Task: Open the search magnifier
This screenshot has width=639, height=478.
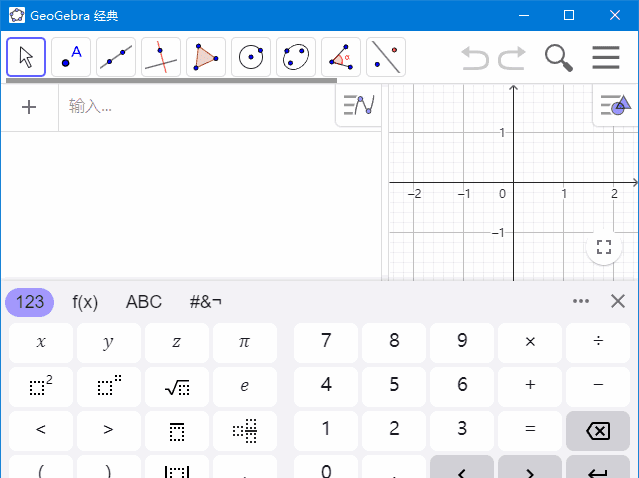Action: pos(559,58)
